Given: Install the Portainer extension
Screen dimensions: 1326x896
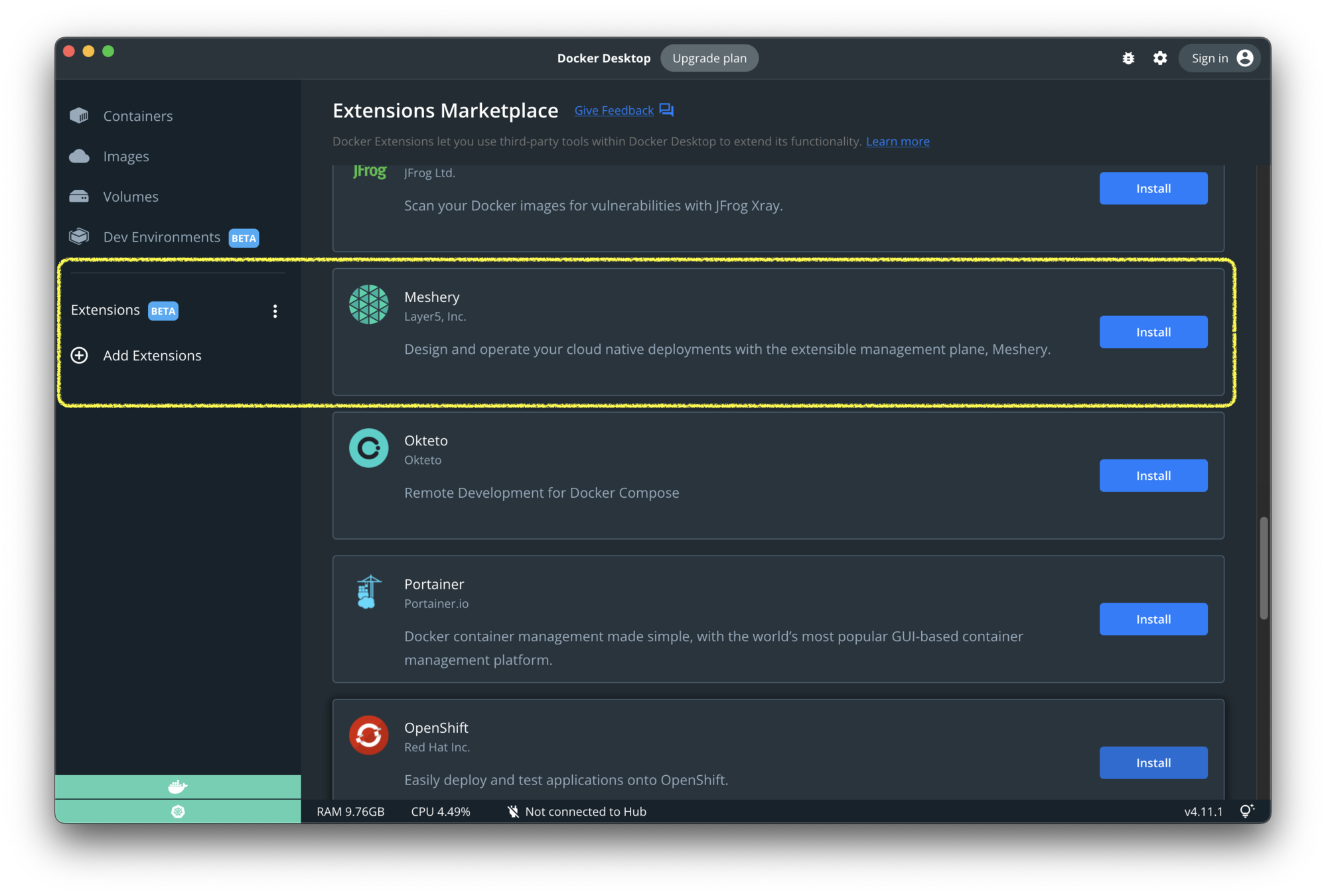Looking at the screenshot, I should 1153,619.
